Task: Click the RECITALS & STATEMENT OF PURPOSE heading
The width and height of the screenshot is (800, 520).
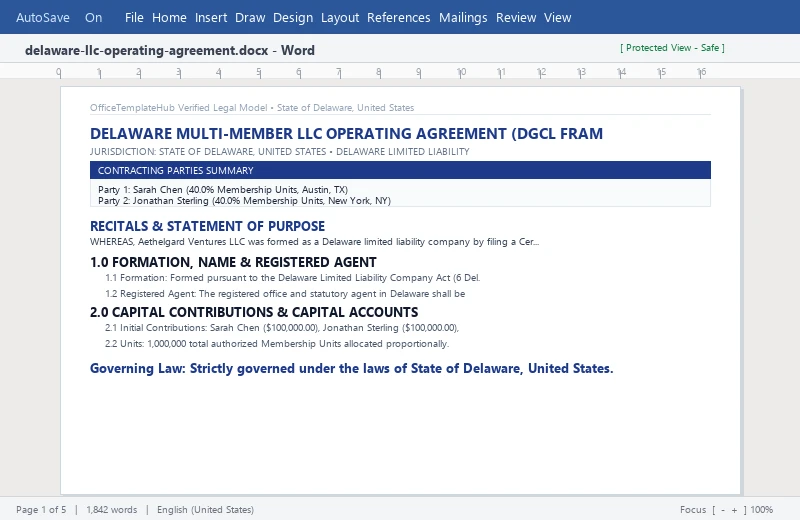Action: click(x=207, y=226)
